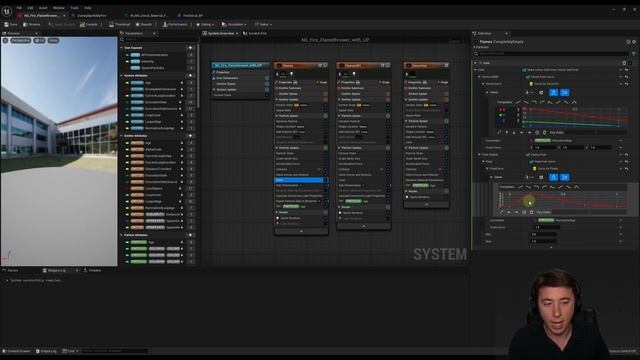
Task: Open the Curves tab
Action: tap(11, 270)
